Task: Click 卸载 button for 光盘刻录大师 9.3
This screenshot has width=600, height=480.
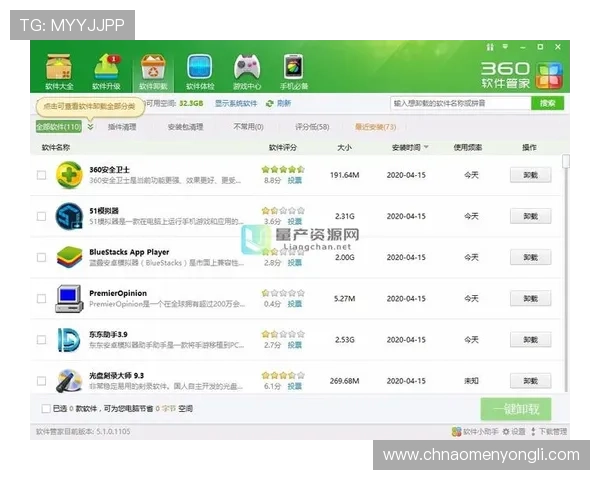Action: pos(530,381)
